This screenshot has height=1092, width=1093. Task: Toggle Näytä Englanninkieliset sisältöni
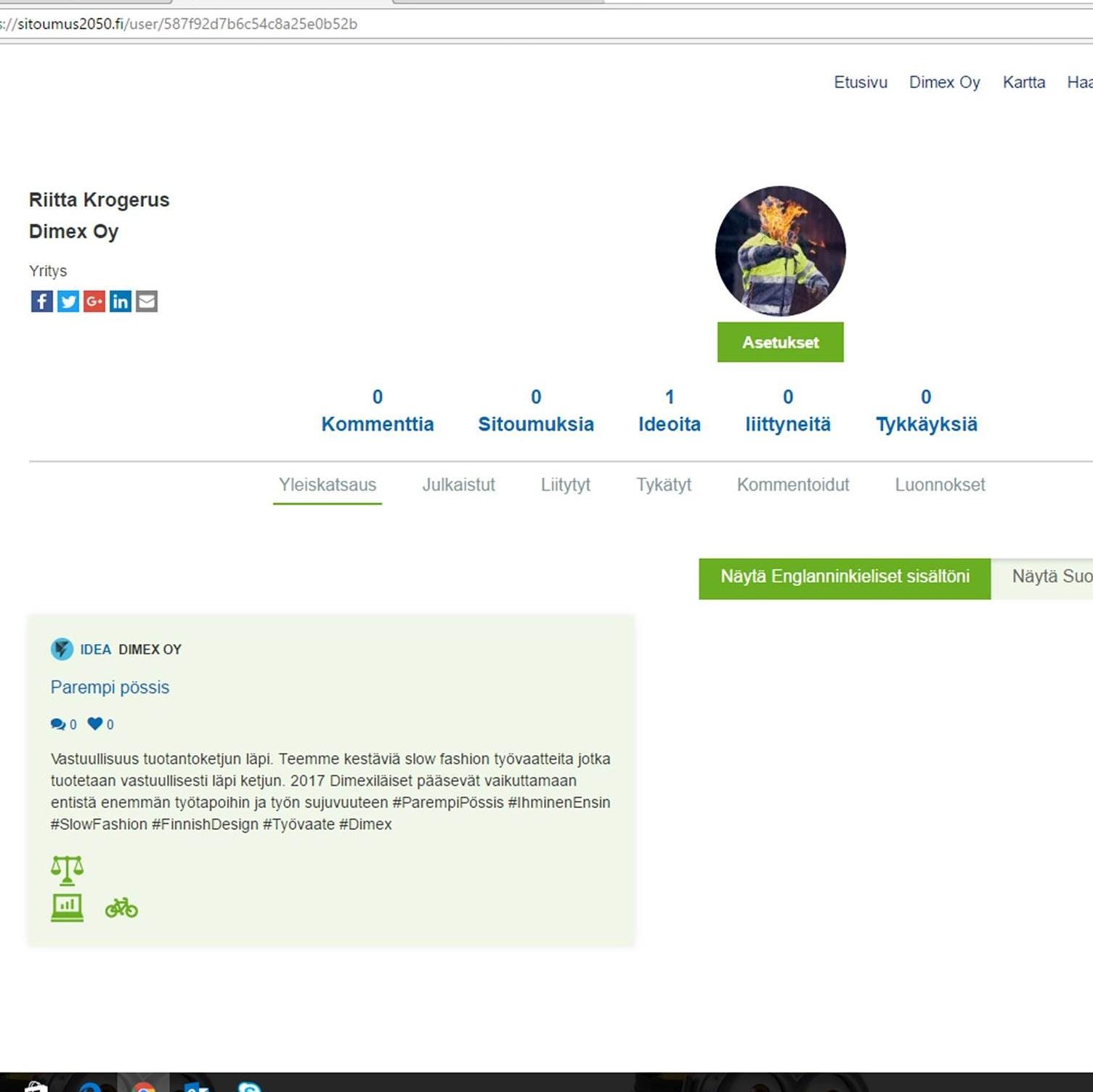point(844,578)
